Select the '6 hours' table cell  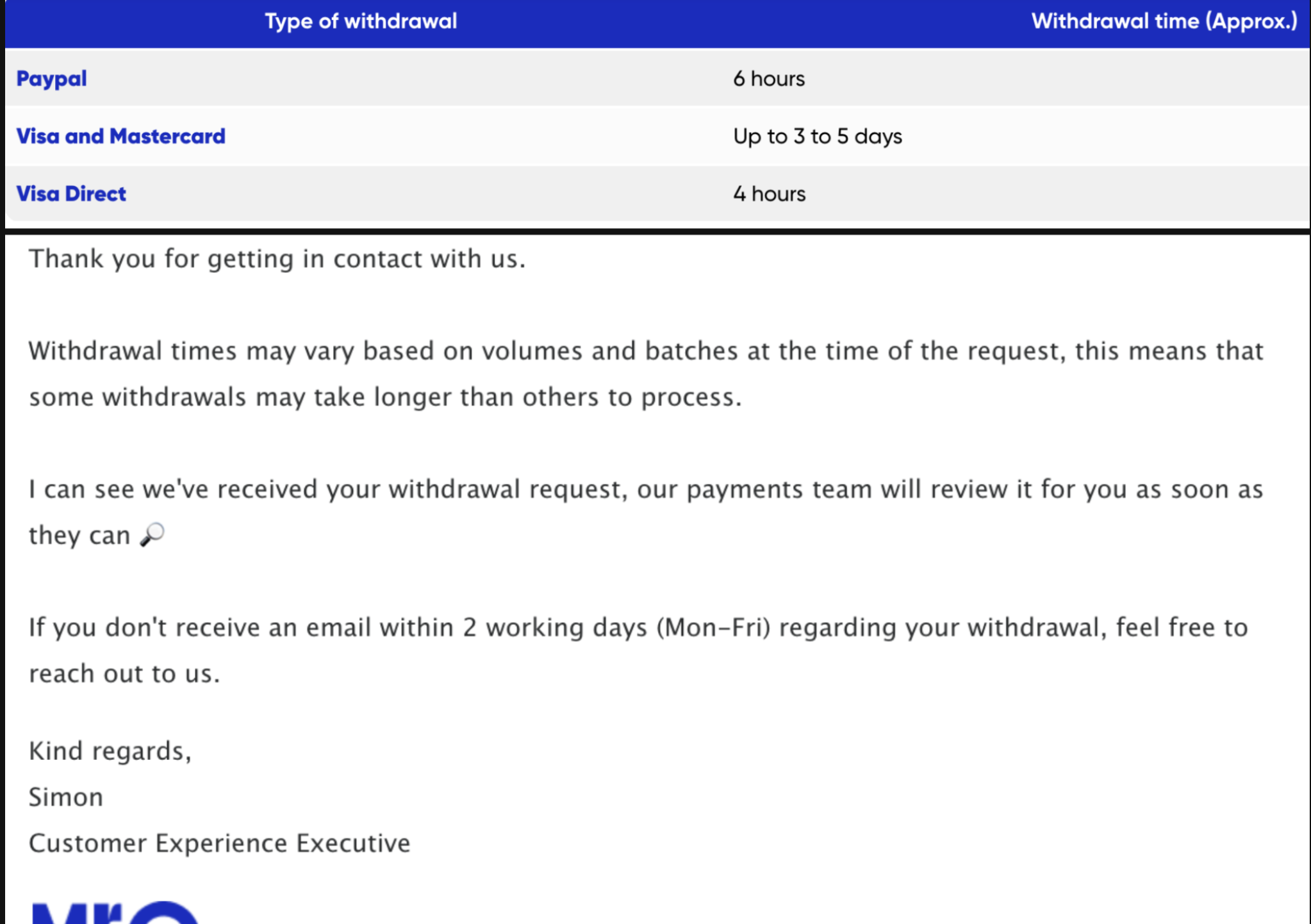tap(769, 79)
